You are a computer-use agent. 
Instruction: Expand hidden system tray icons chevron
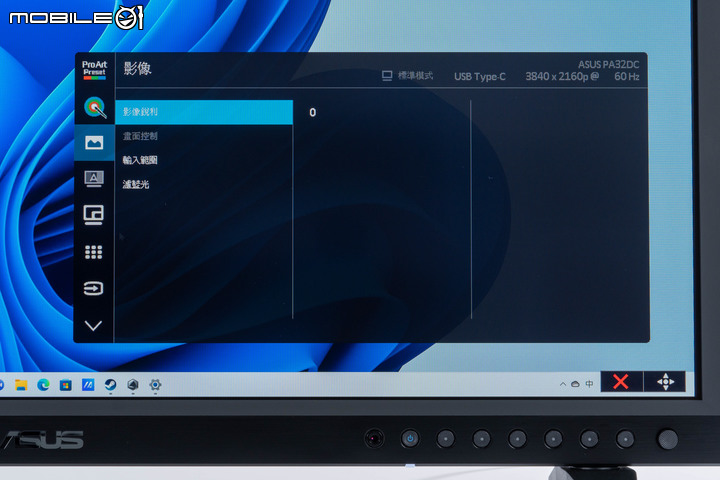pos(562,384)
